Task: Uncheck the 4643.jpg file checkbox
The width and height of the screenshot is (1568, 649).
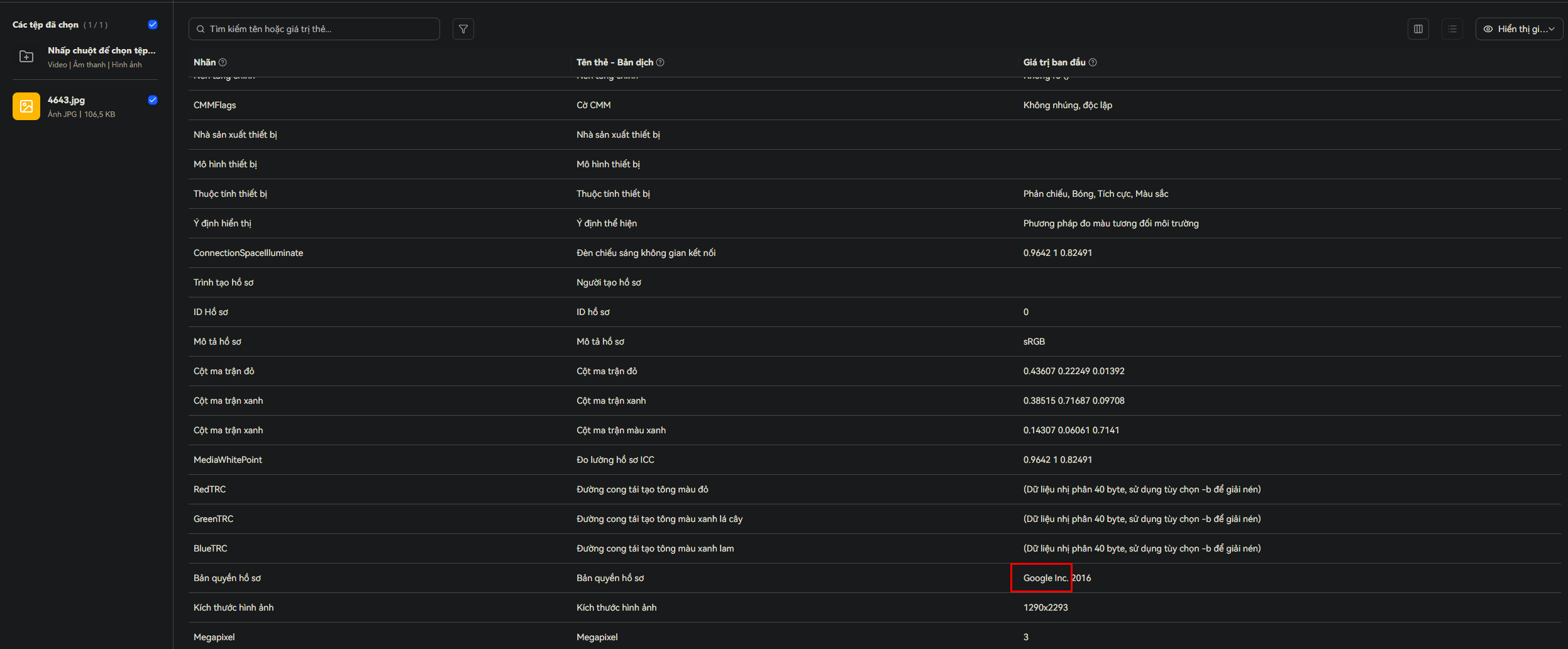Action: [153, 100]
